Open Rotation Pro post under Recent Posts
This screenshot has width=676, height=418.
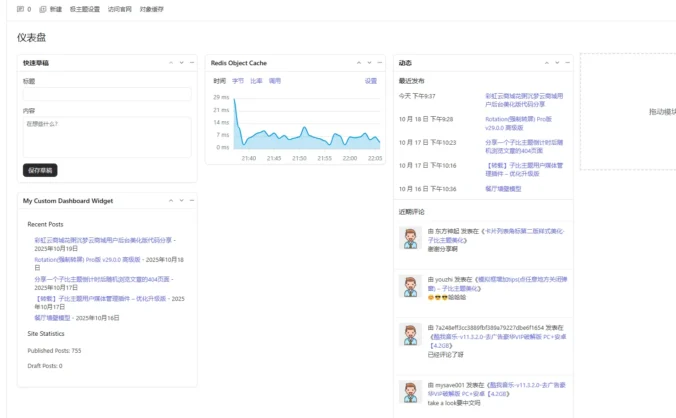click(x=88, y=260)
